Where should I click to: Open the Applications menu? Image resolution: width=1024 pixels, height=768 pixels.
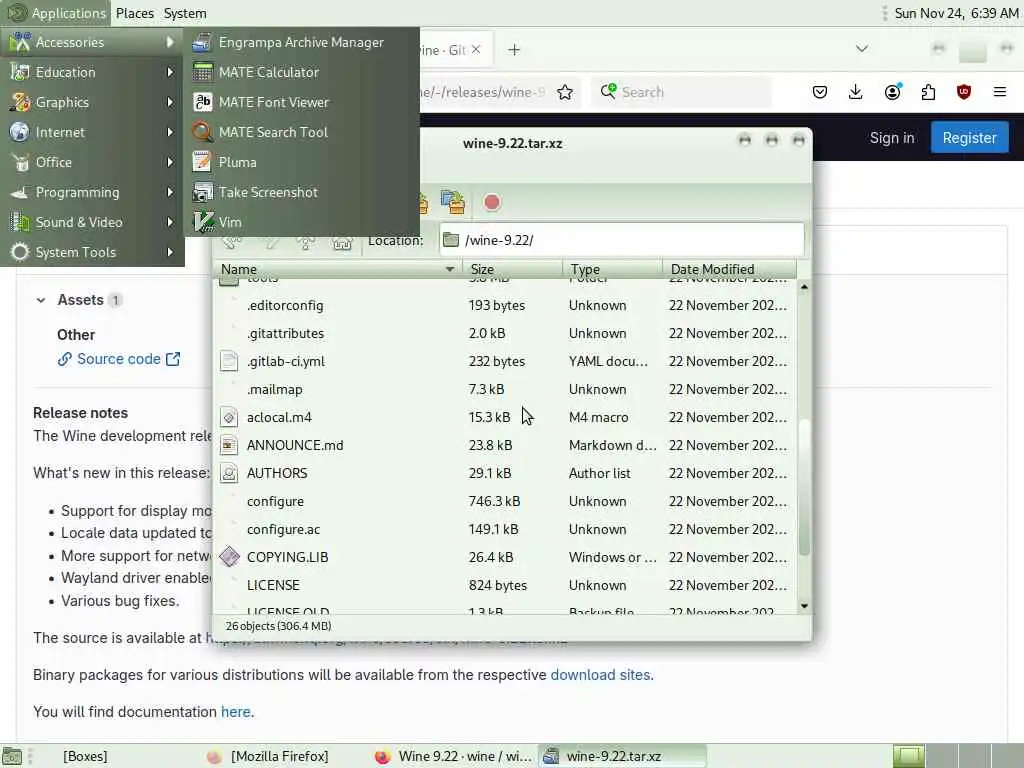tap(56, 13)
